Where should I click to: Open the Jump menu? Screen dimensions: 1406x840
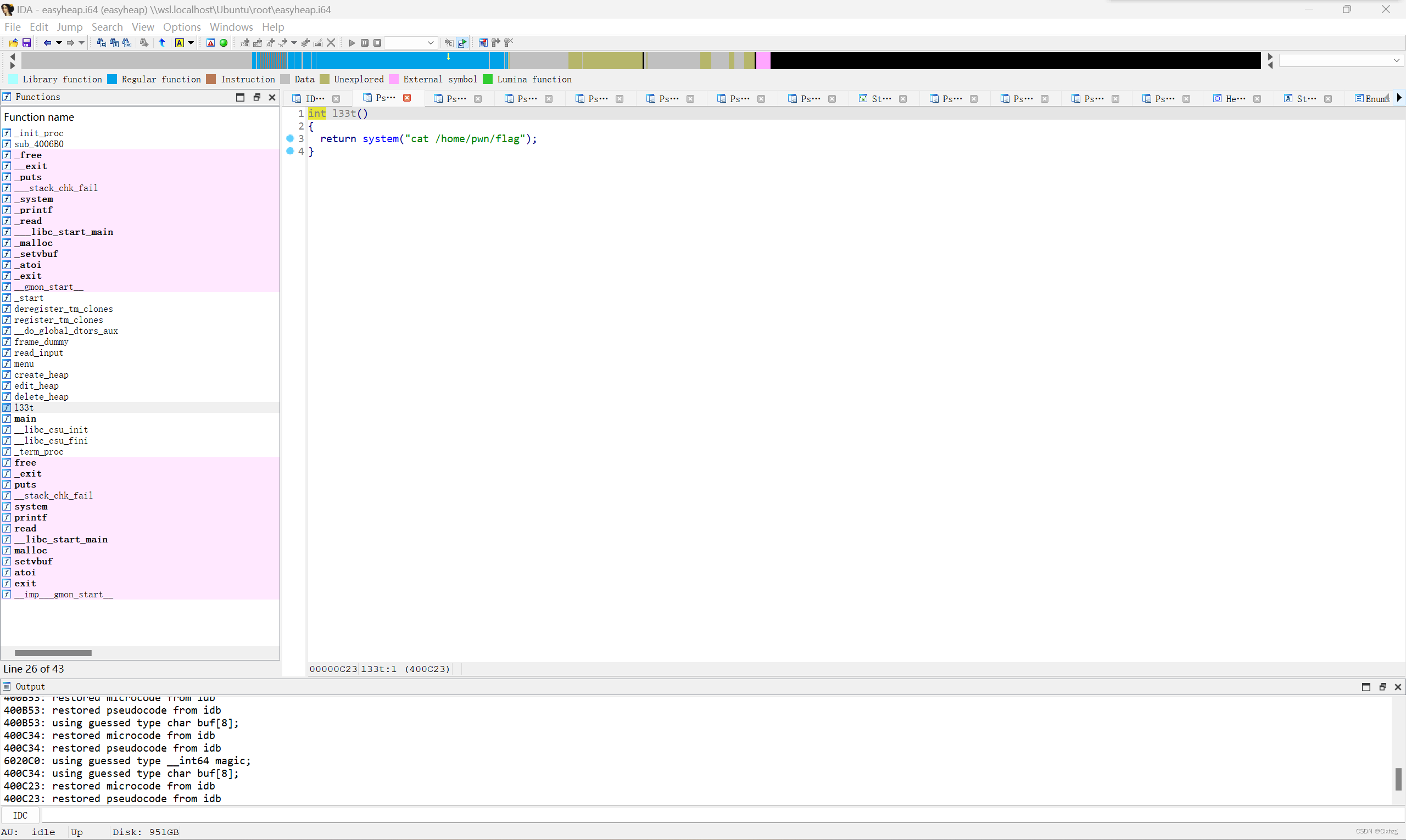[70, 27]
